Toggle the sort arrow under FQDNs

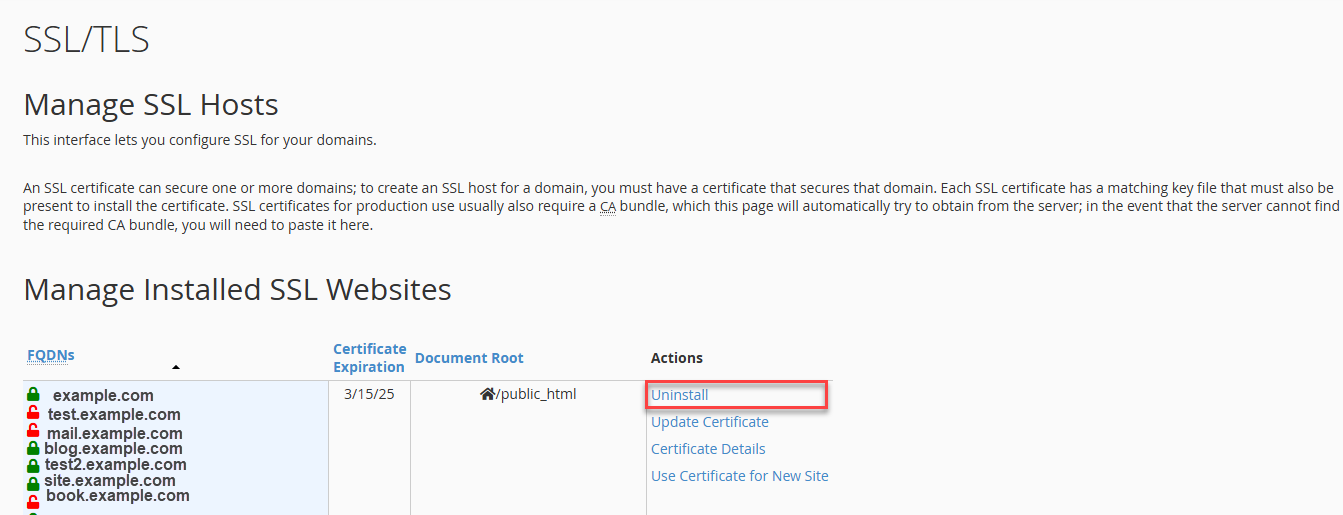[x=176, y=367]
